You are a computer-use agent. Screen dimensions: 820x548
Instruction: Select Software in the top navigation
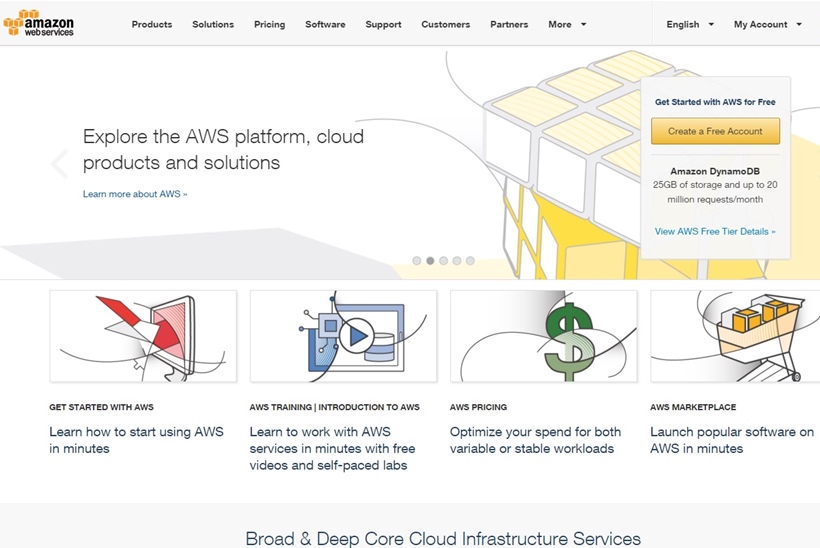click(x=325, y=24)
